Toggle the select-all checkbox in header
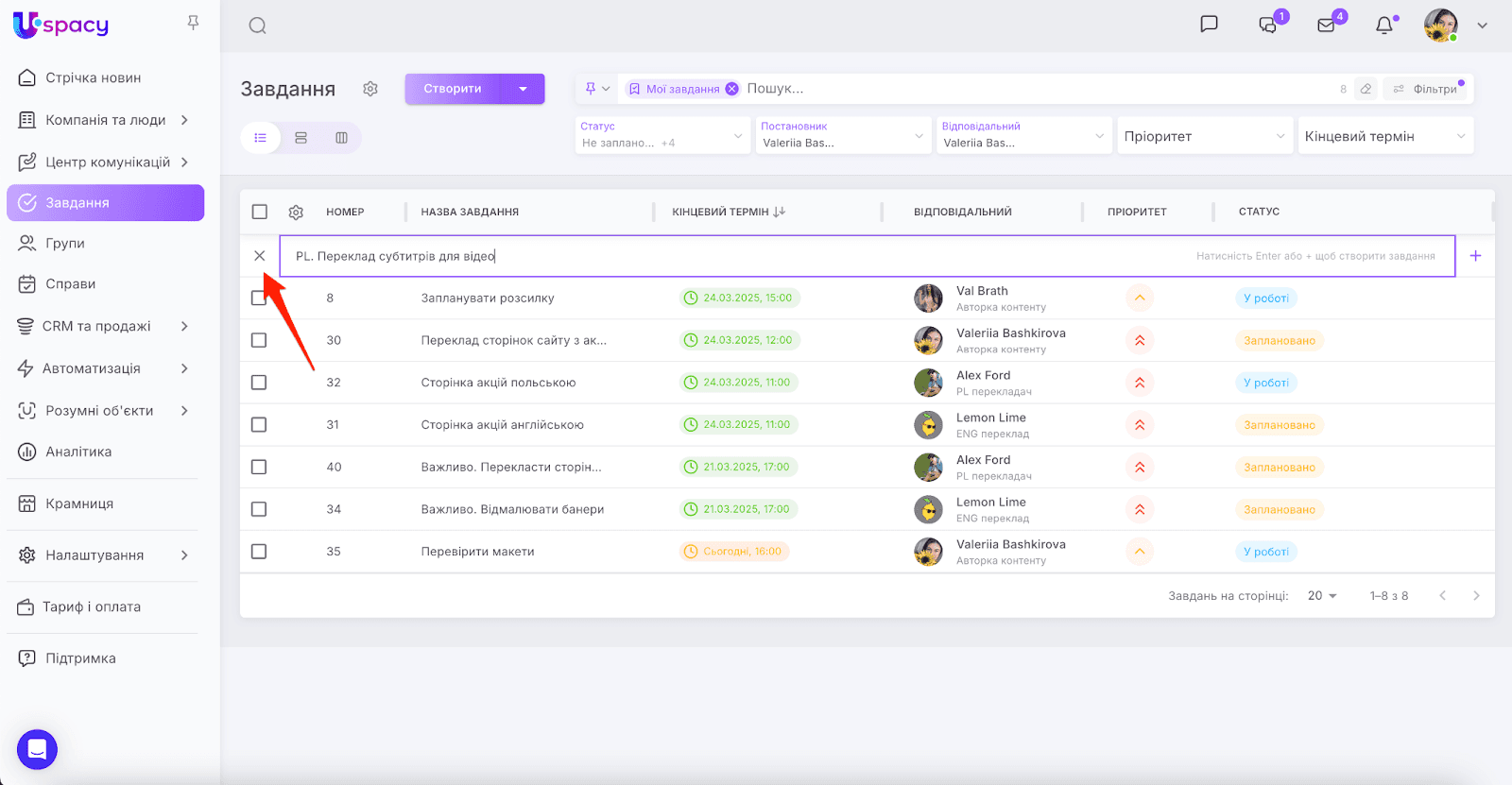 click(260, 212)
